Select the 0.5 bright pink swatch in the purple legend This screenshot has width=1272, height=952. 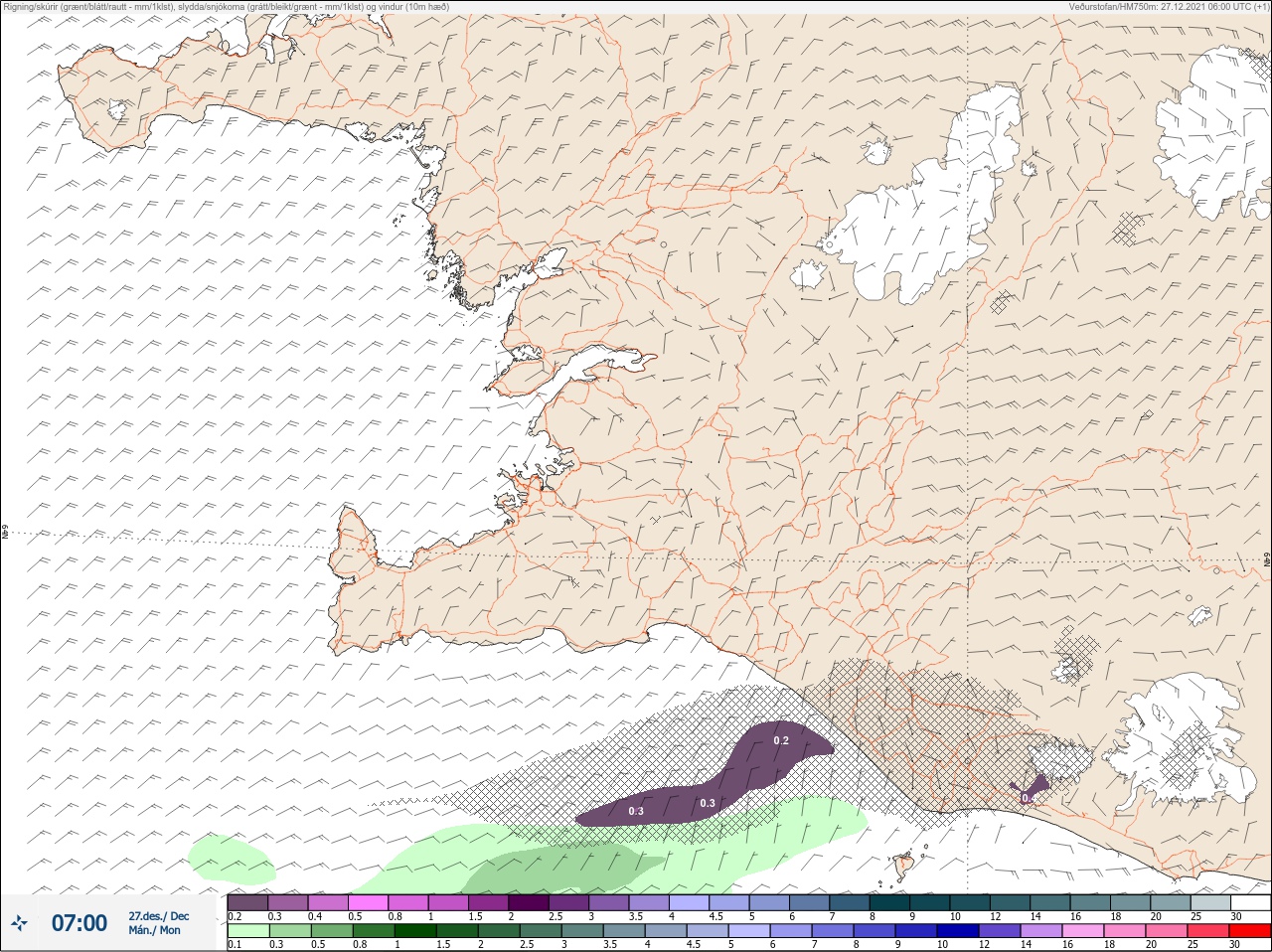(368, 902)
